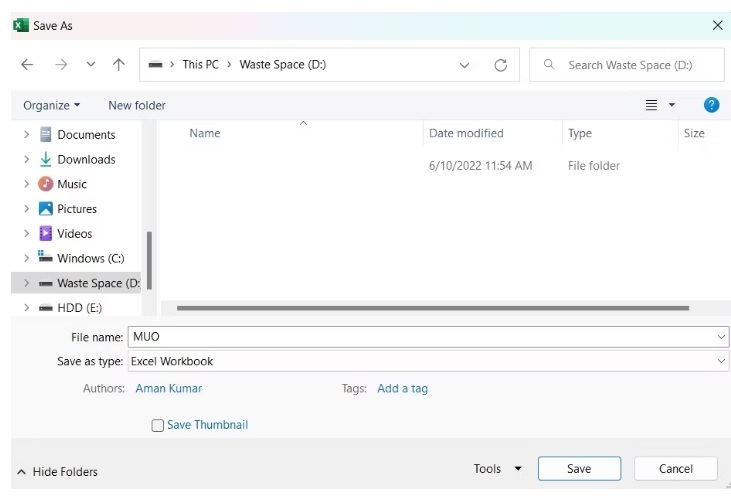The width and height of the screenshot is (731, 498).
Task: Sort by the Size column header
Action: (694, 133)
